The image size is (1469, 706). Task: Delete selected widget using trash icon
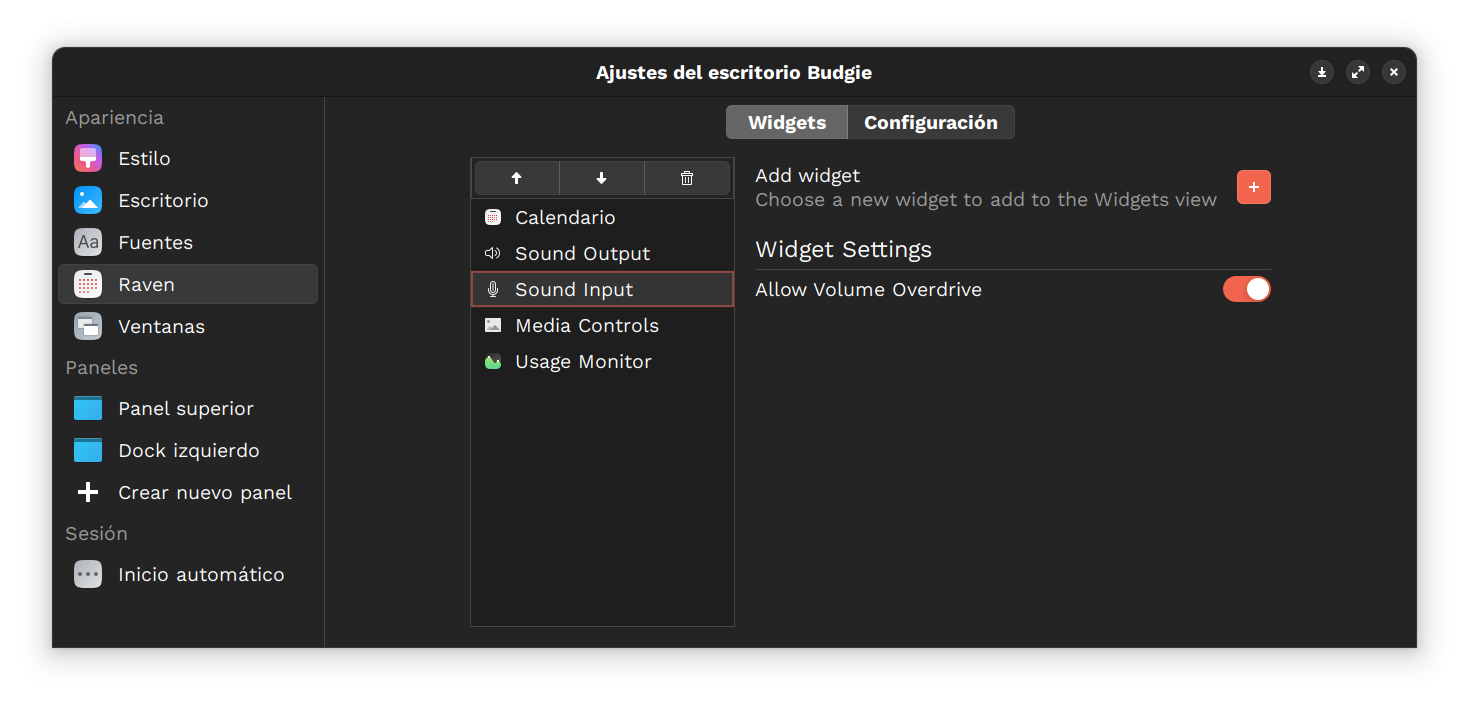686,177
